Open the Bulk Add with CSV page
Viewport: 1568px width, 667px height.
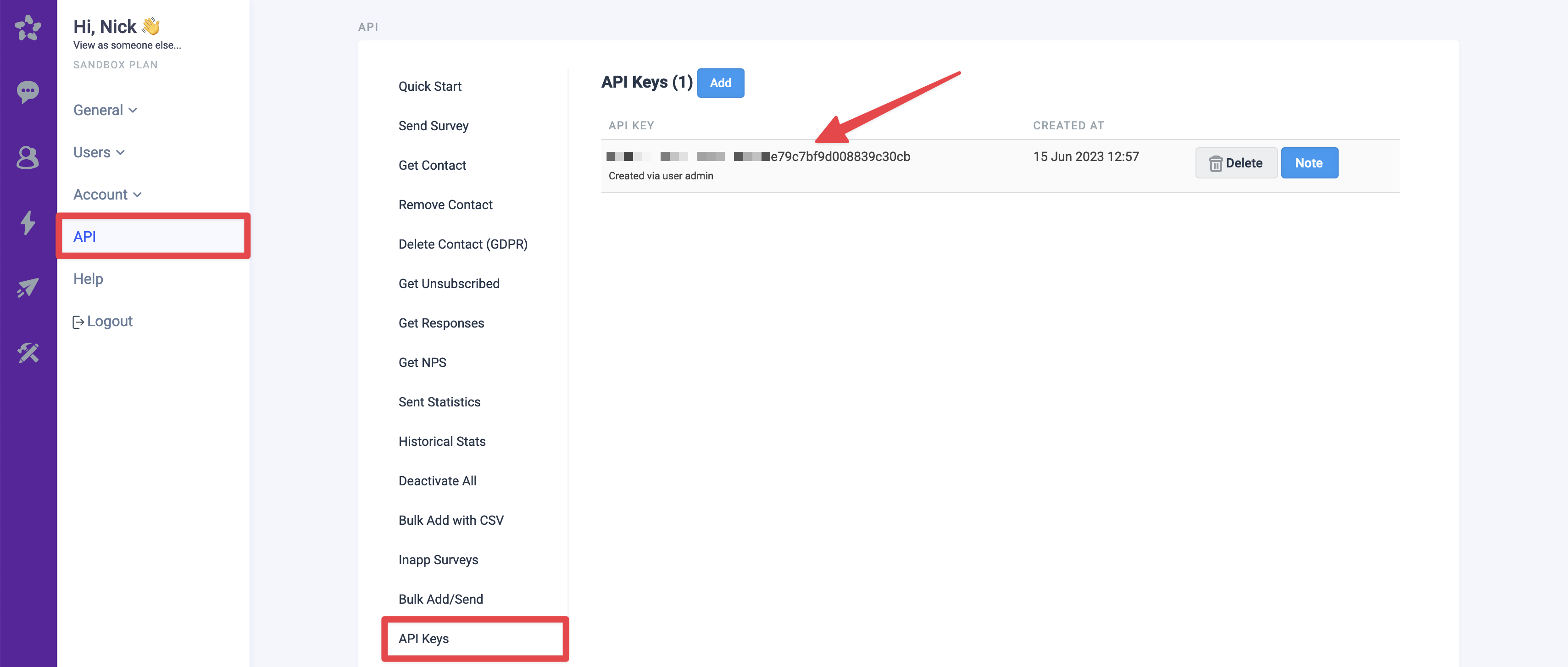tap(451, 520)
